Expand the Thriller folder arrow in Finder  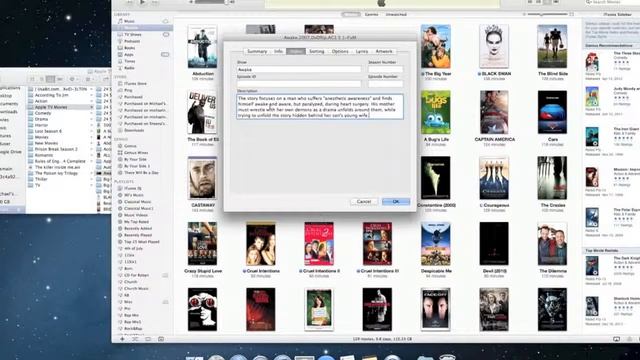point(91,179)
